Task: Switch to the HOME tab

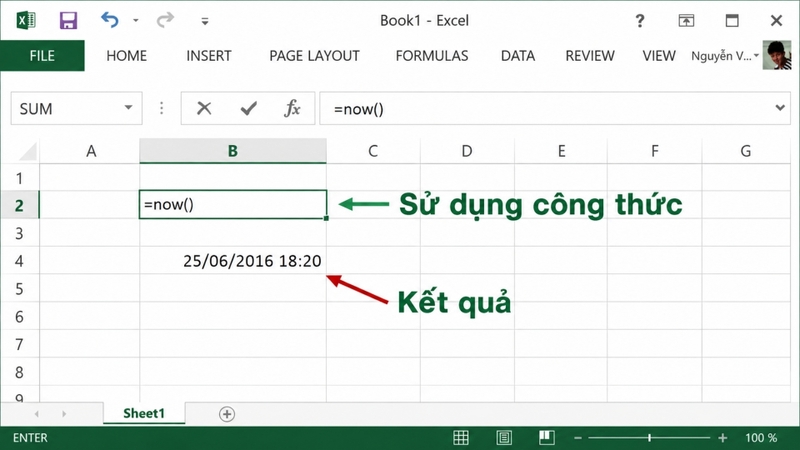Action: click(127, 56)
